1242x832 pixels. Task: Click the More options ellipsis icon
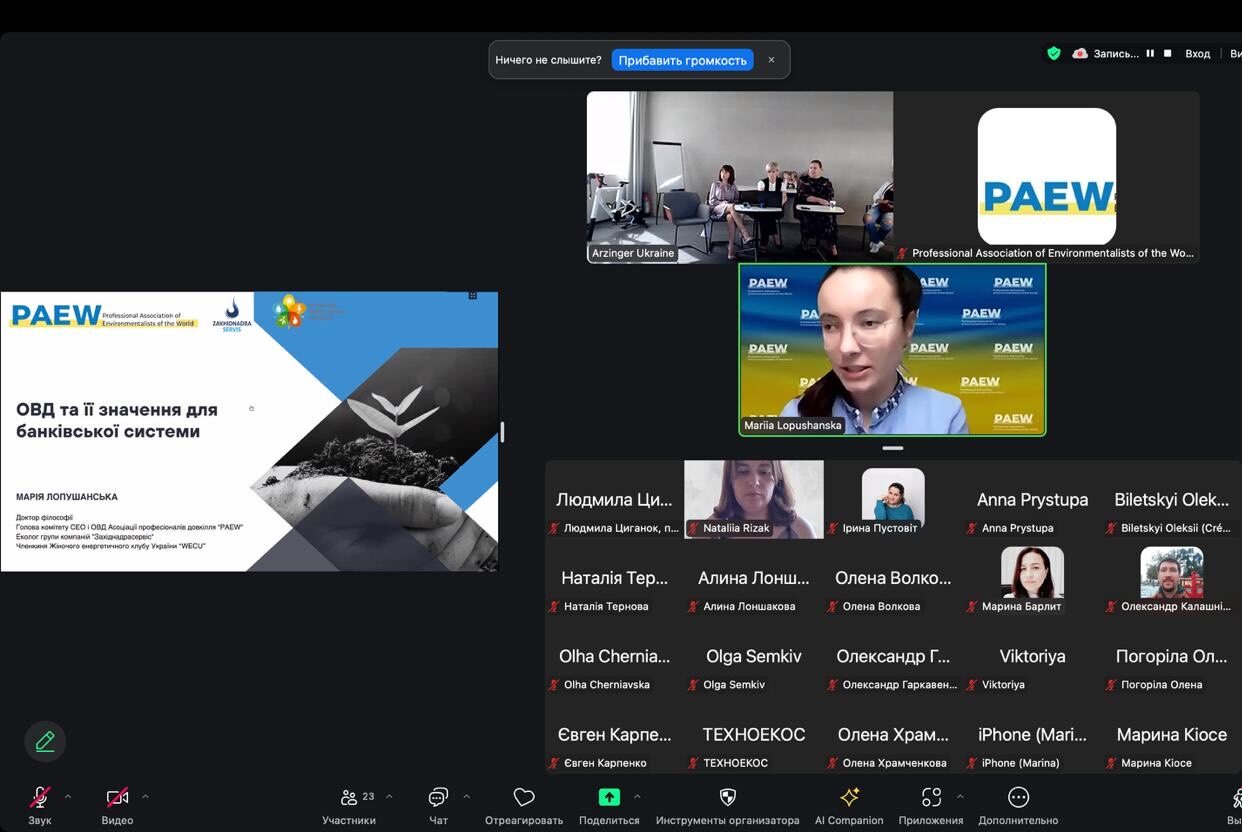1018,797
